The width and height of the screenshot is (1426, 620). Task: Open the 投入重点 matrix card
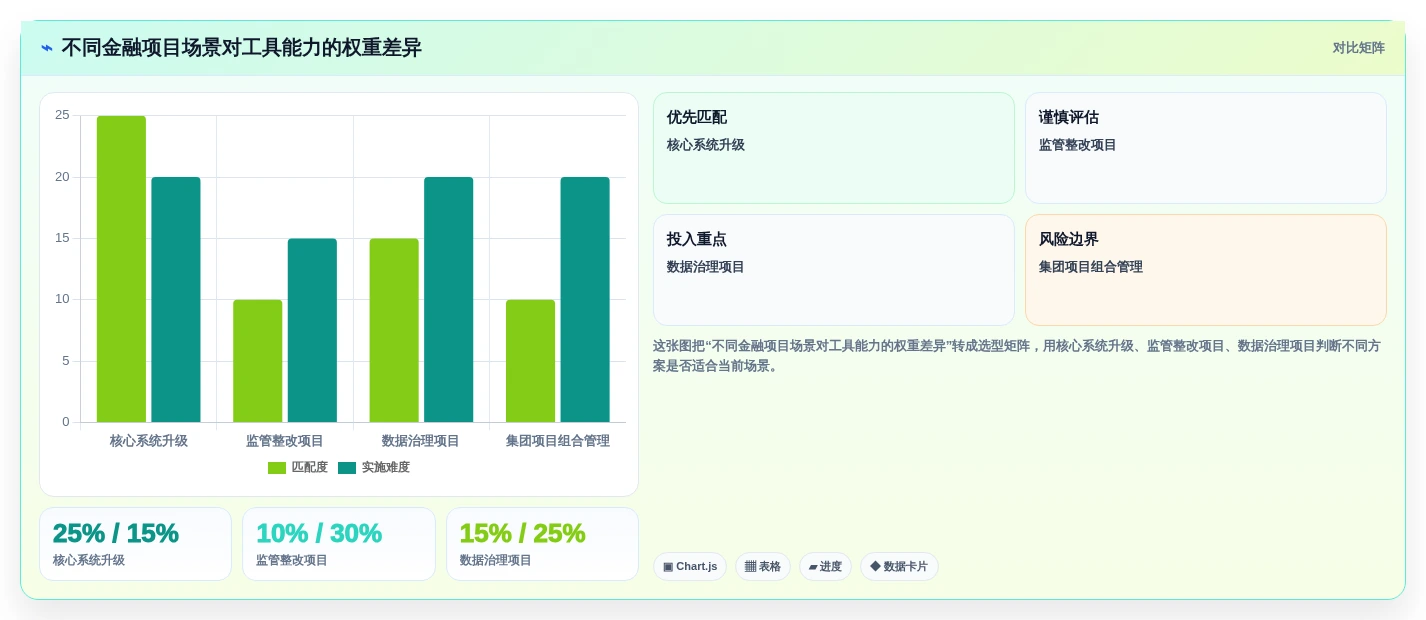834,270
